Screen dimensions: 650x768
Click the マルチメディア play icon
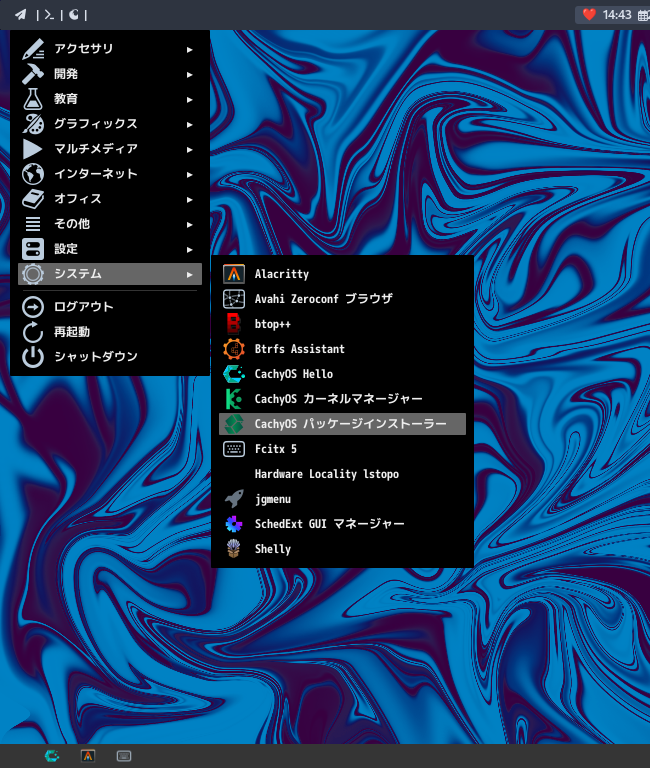point(33,149)
